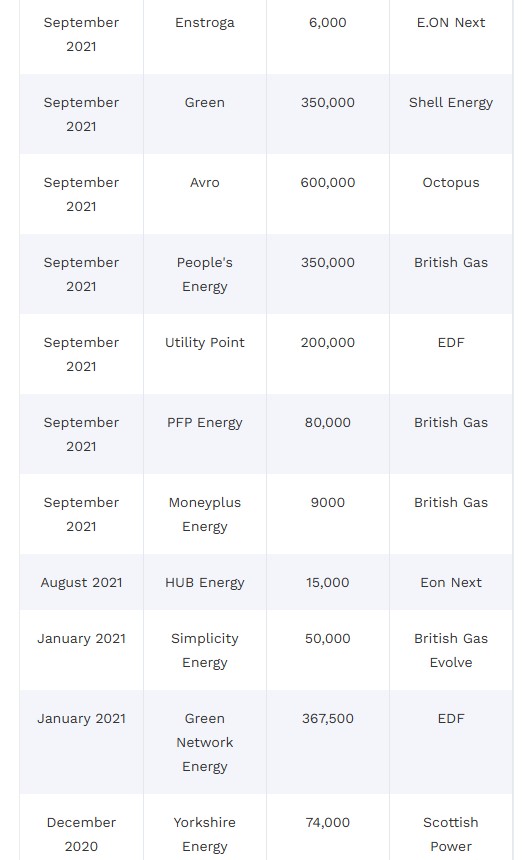Viewport: 532px width, 860px height.
Task: Select the Green Network Energy cell
Action: 205,742
